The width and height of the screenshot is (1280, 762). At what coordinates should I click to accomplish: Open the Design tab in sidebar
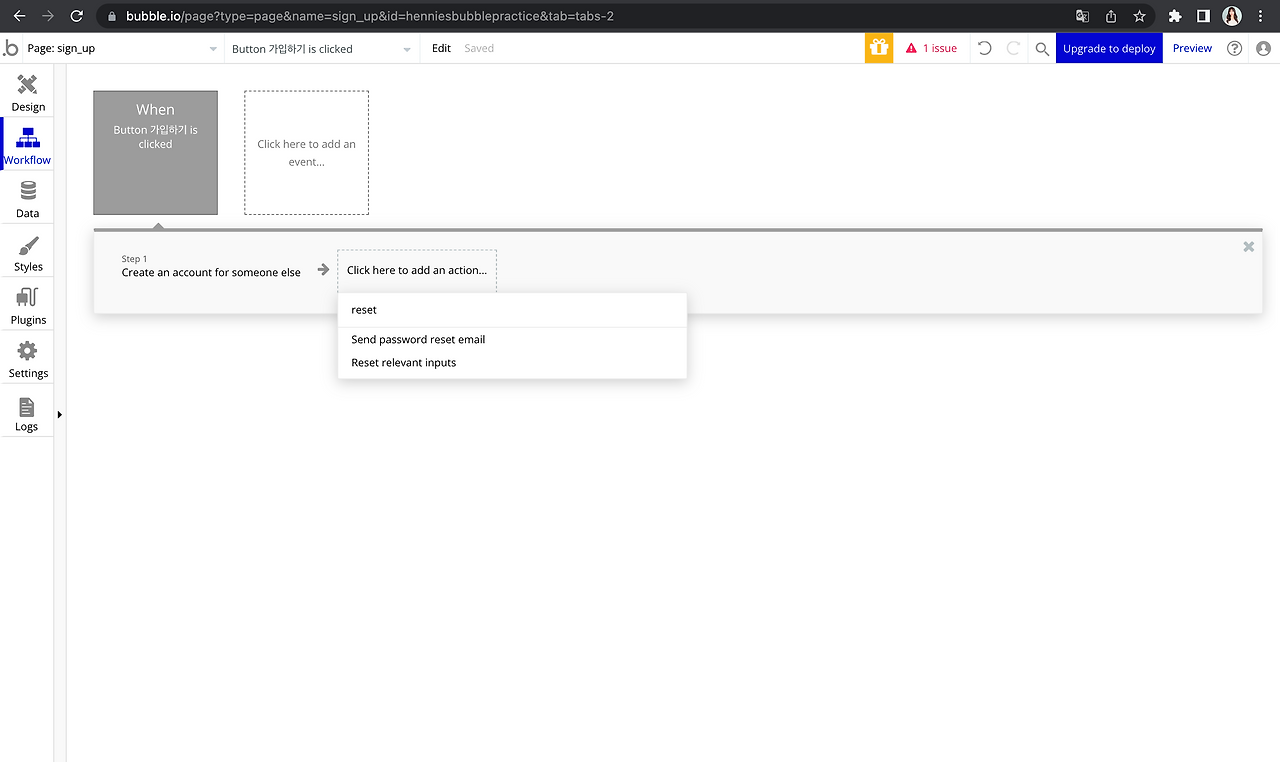[28, 93]
